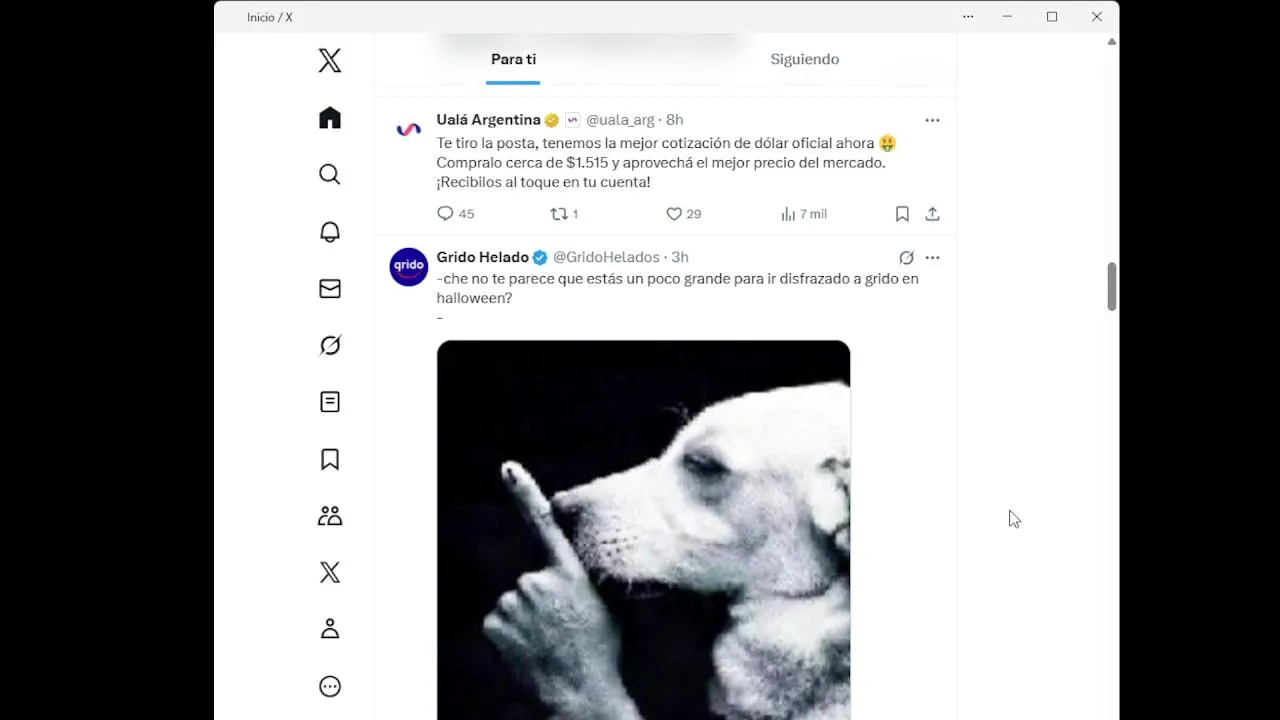Switch to the Siguiendo tab

(x=804, y=59)
